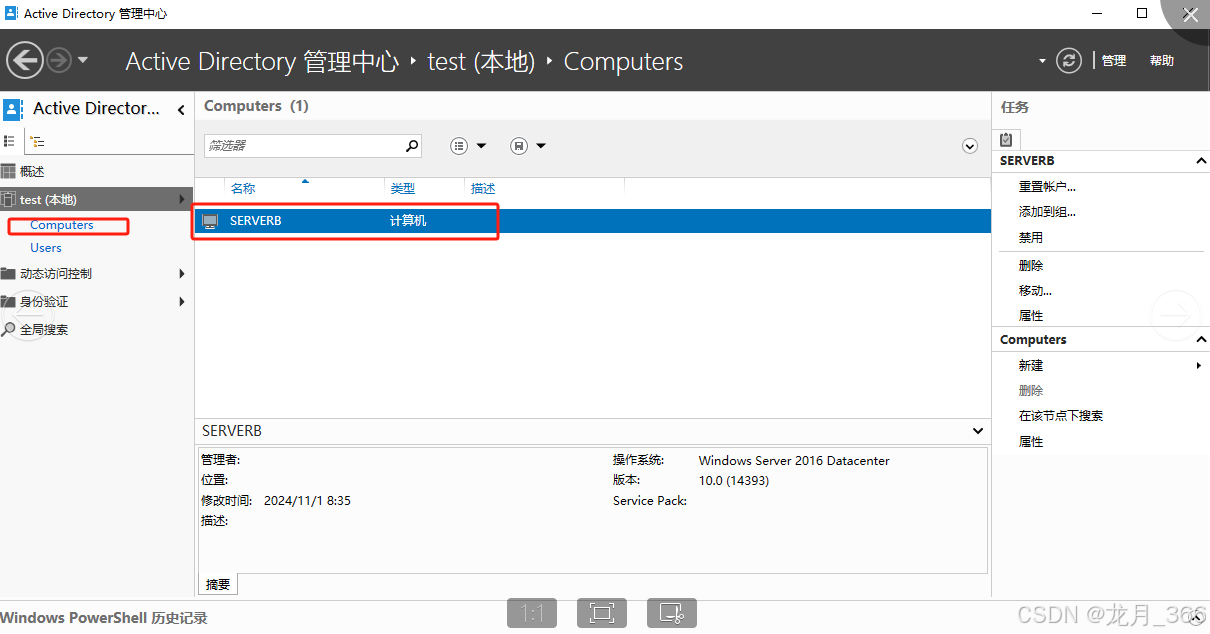The height and width of the screenshot is (634, 1210).
Task: Switch navigation pane to tree view icon
Action: tap(37, 141)
